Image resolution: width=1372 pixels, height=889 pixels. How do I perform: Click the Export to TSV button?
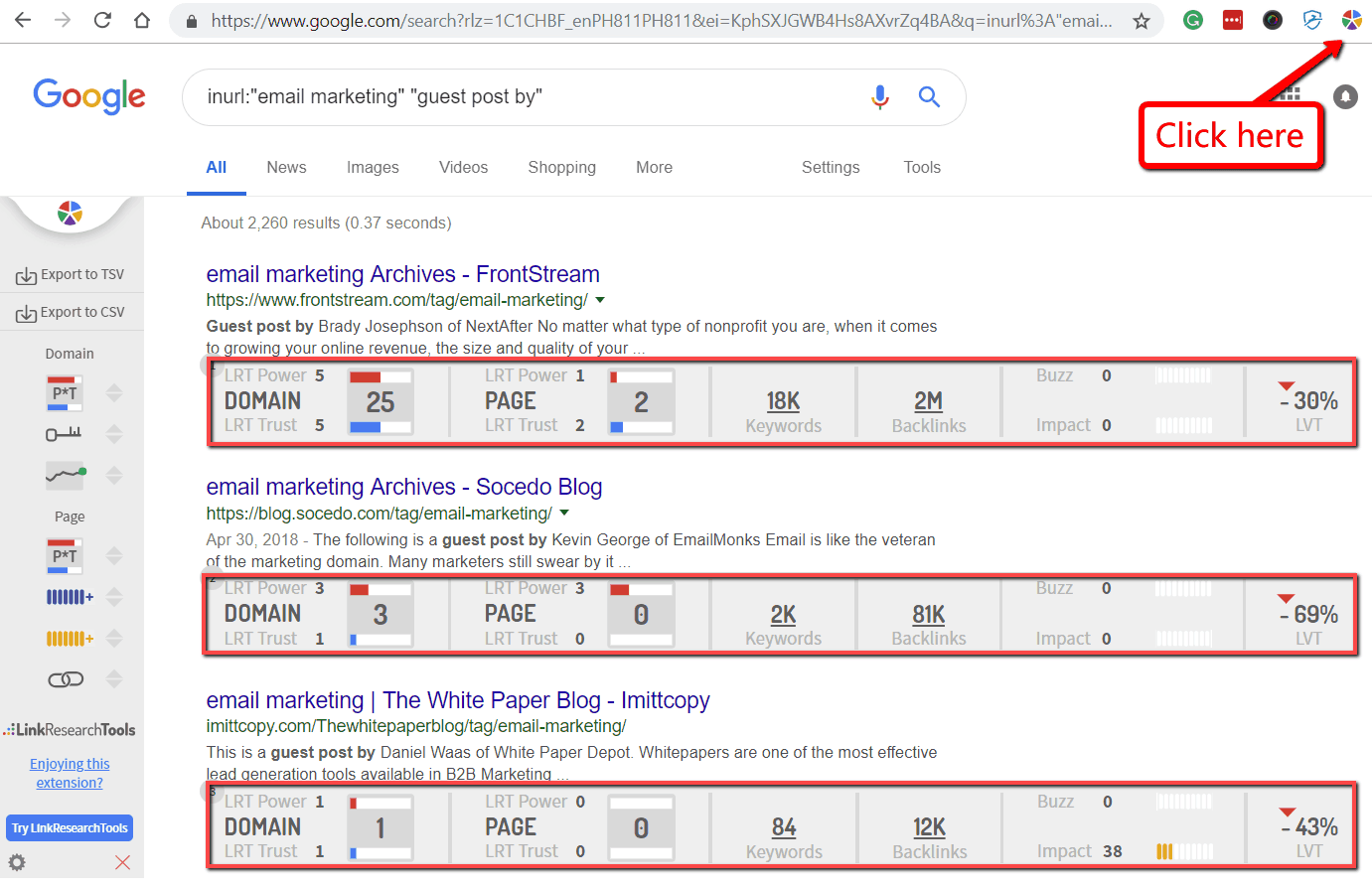coord(70,274)
